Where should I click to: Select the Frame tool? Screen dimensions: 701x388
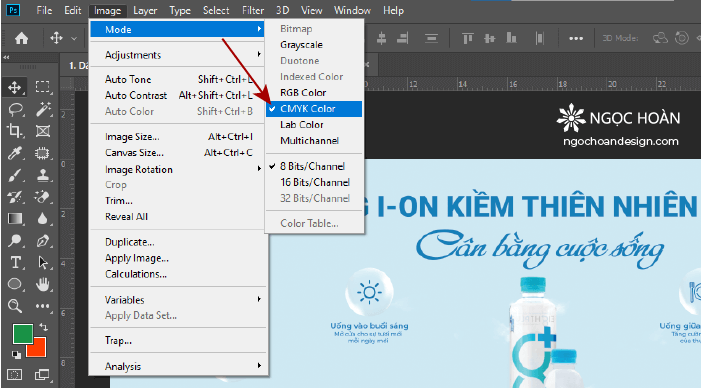43,131
